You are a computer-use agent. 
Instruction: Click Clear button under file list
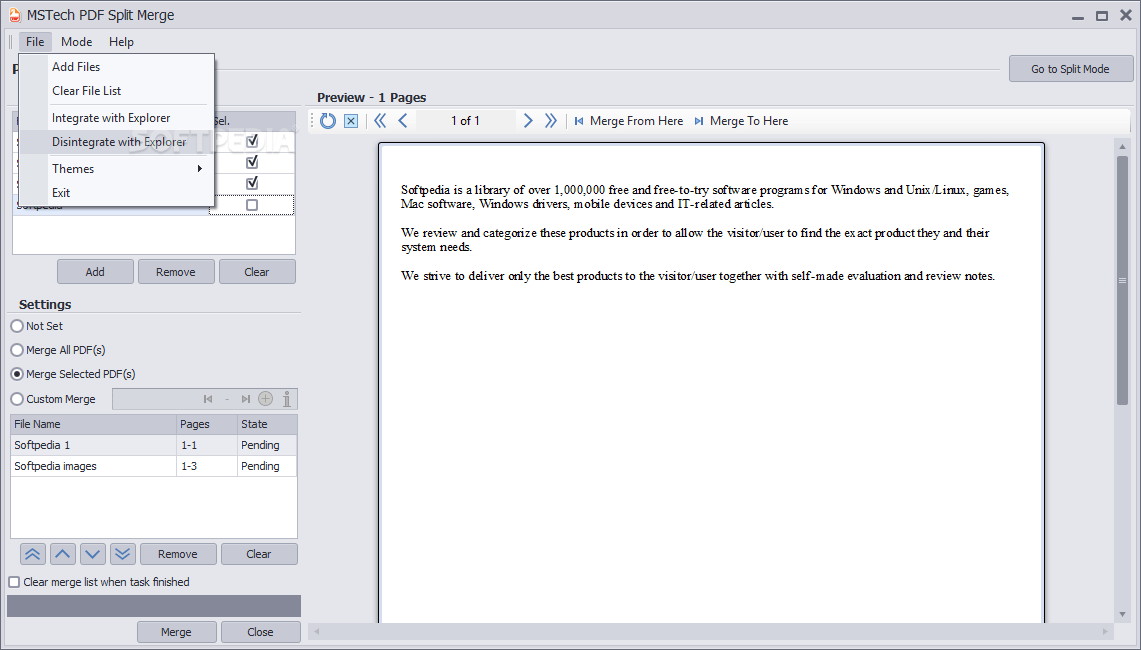257,272
